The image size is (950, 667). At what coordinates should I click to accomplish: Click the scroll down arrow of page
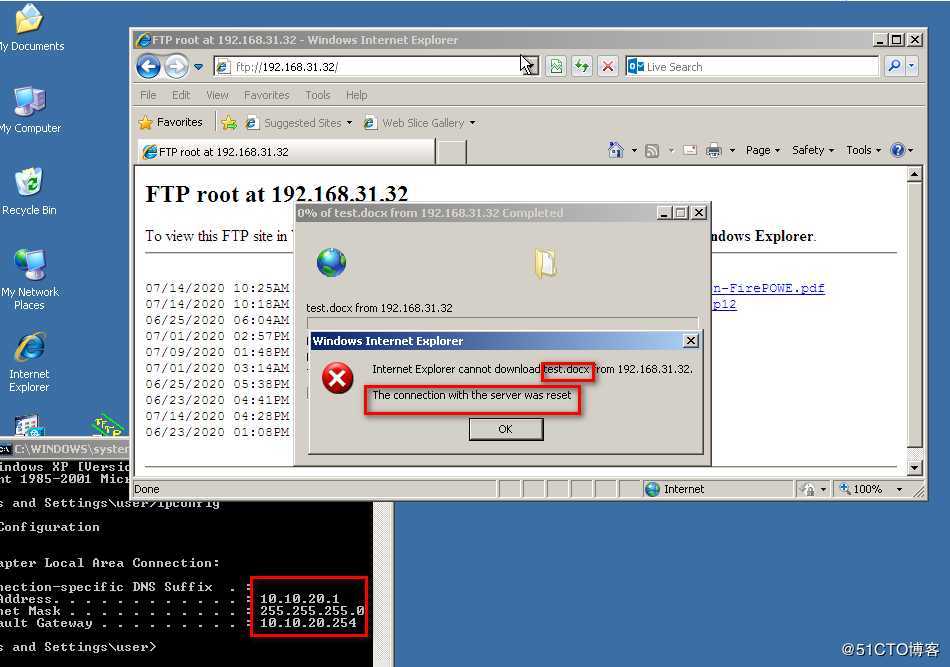click(914, 468)
